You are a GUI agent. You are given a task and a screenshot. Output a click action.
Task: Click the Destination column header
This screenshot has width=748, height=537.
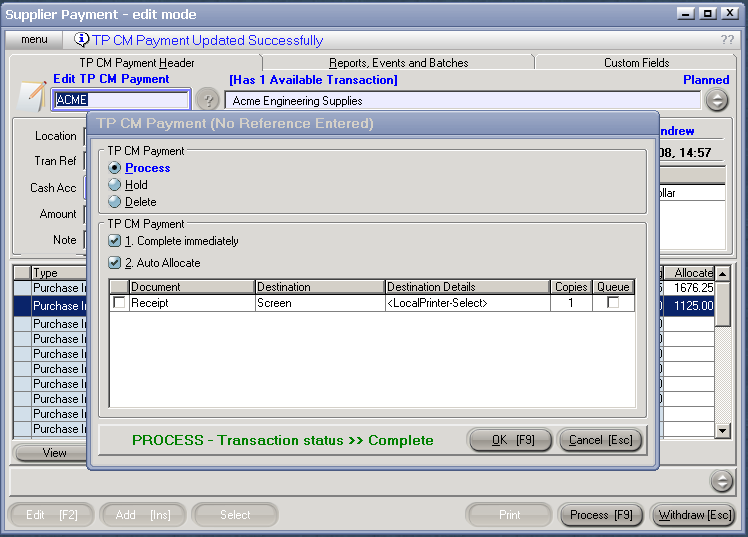[x=320, y=287]
